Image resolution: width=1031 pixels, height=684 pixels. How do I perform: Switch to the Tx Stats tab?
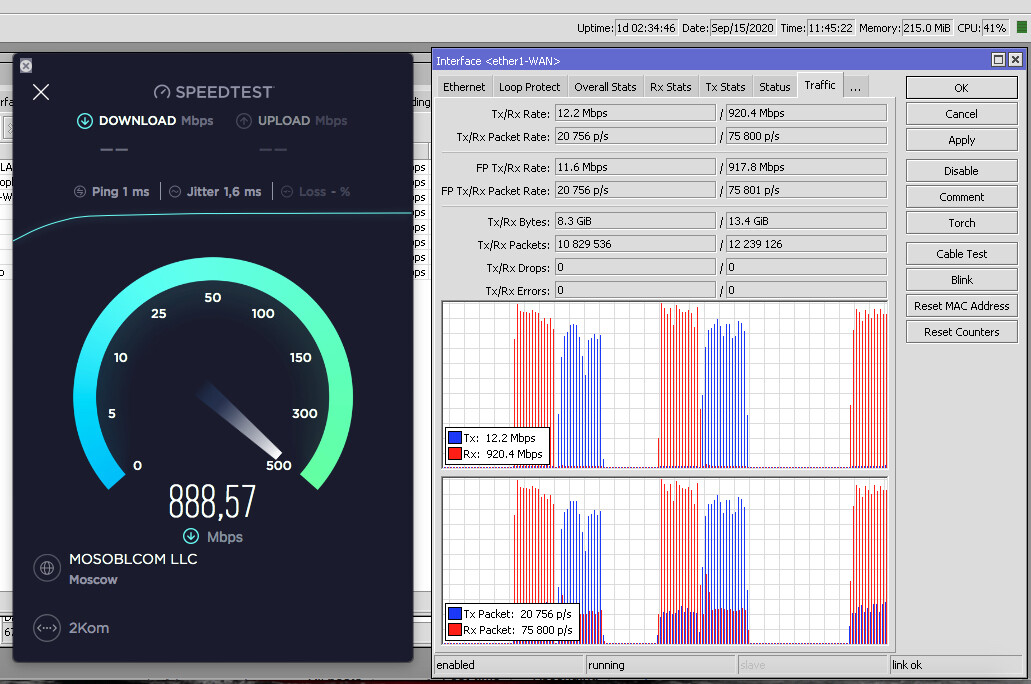725,87
